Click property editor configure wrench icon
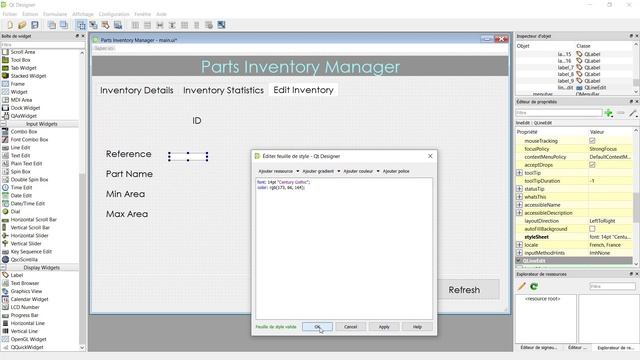 point(633,113)
